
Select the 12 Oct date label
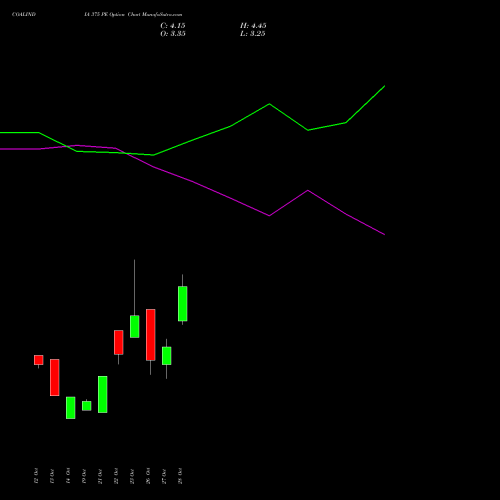[x=36, y=476]
